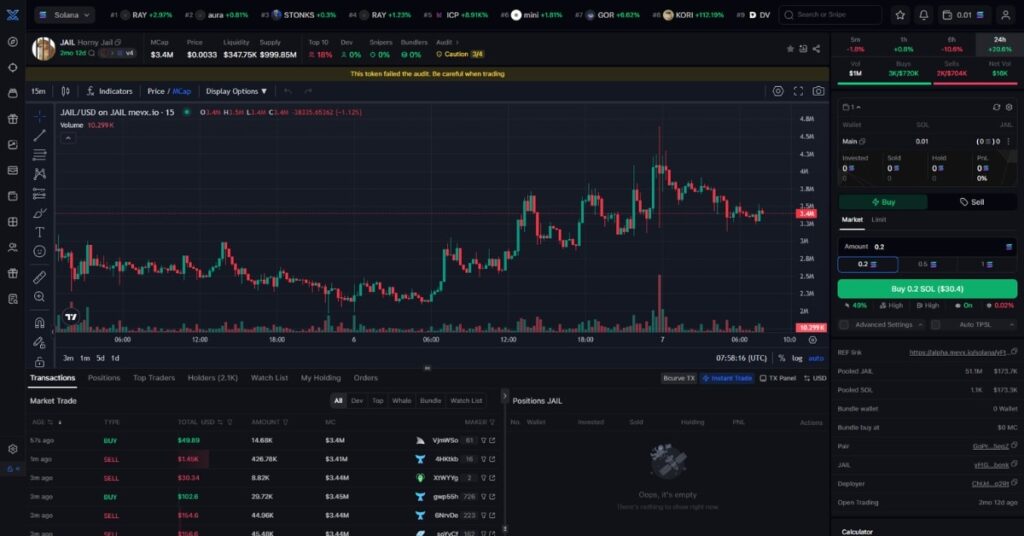
Task: Open the mevX logo home
Action: pos(12,14)
